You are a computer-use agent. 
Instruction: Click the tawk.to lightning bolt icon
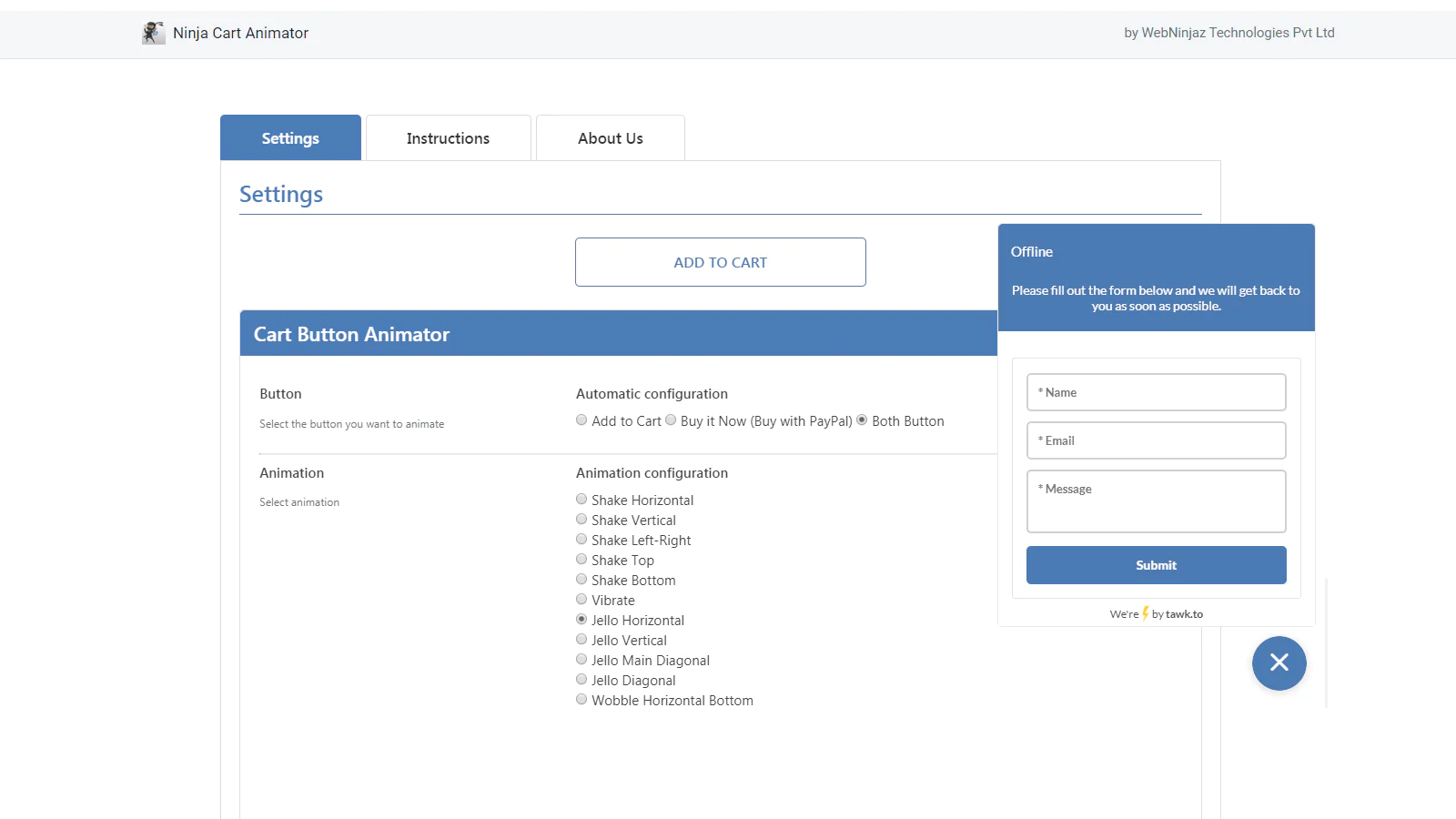1146,613
